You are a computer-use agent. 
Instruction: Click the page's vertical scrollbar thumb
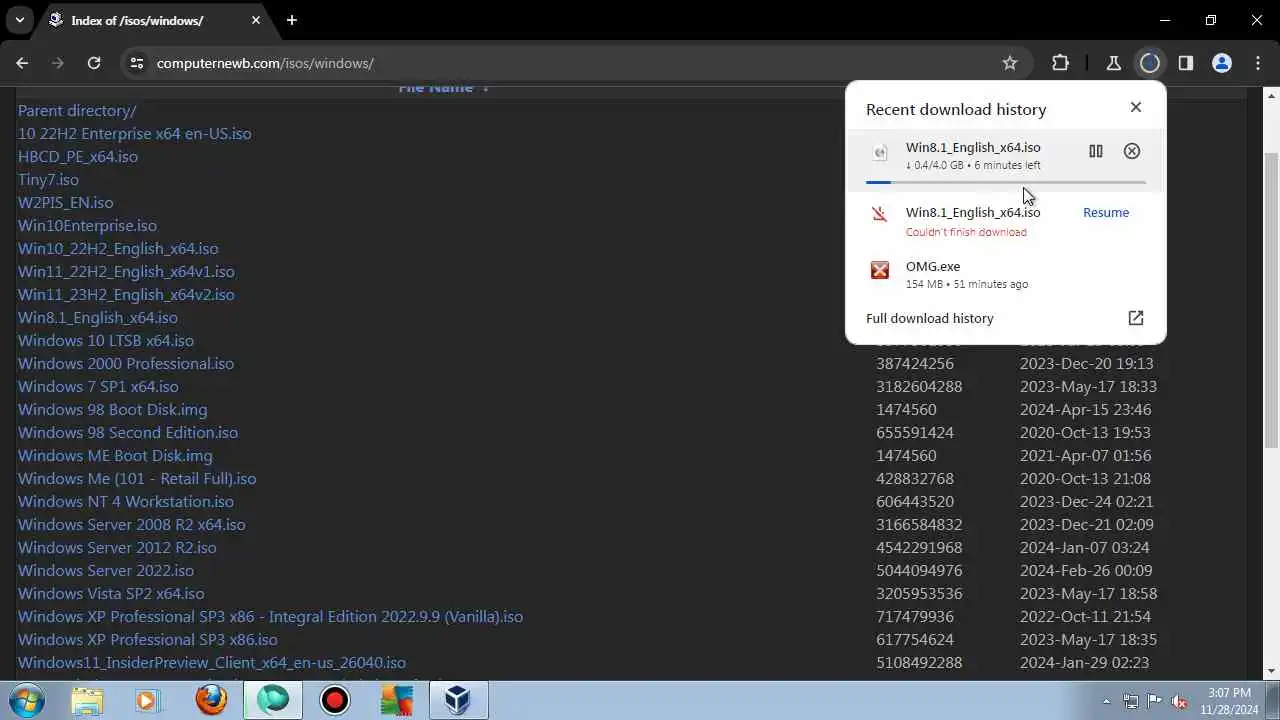coord(1271,300)
